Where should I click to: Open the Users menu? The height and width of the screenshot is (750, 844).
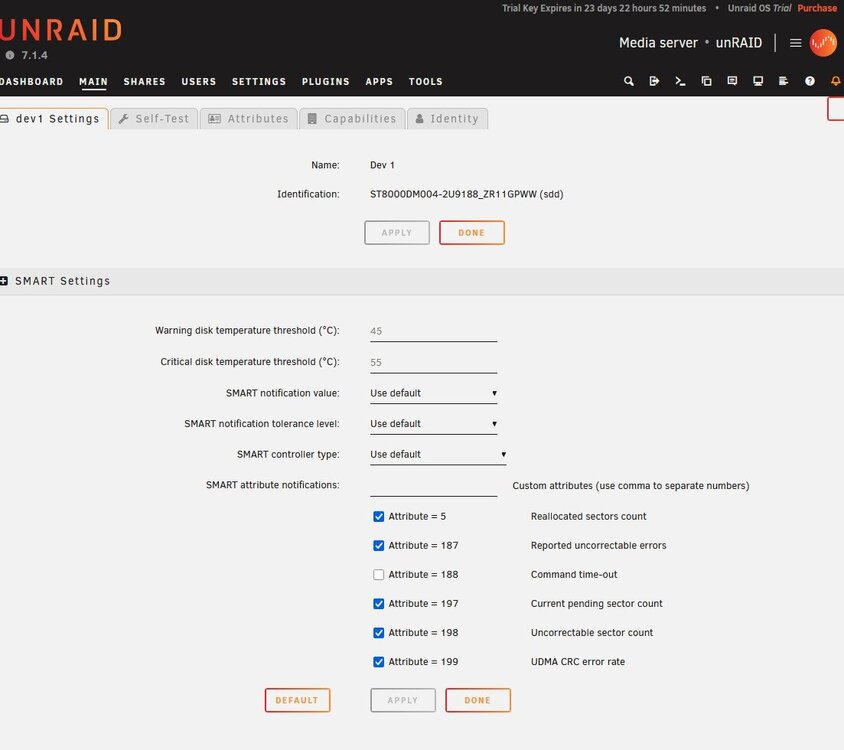pyautogui.click(x=199, y=82)
